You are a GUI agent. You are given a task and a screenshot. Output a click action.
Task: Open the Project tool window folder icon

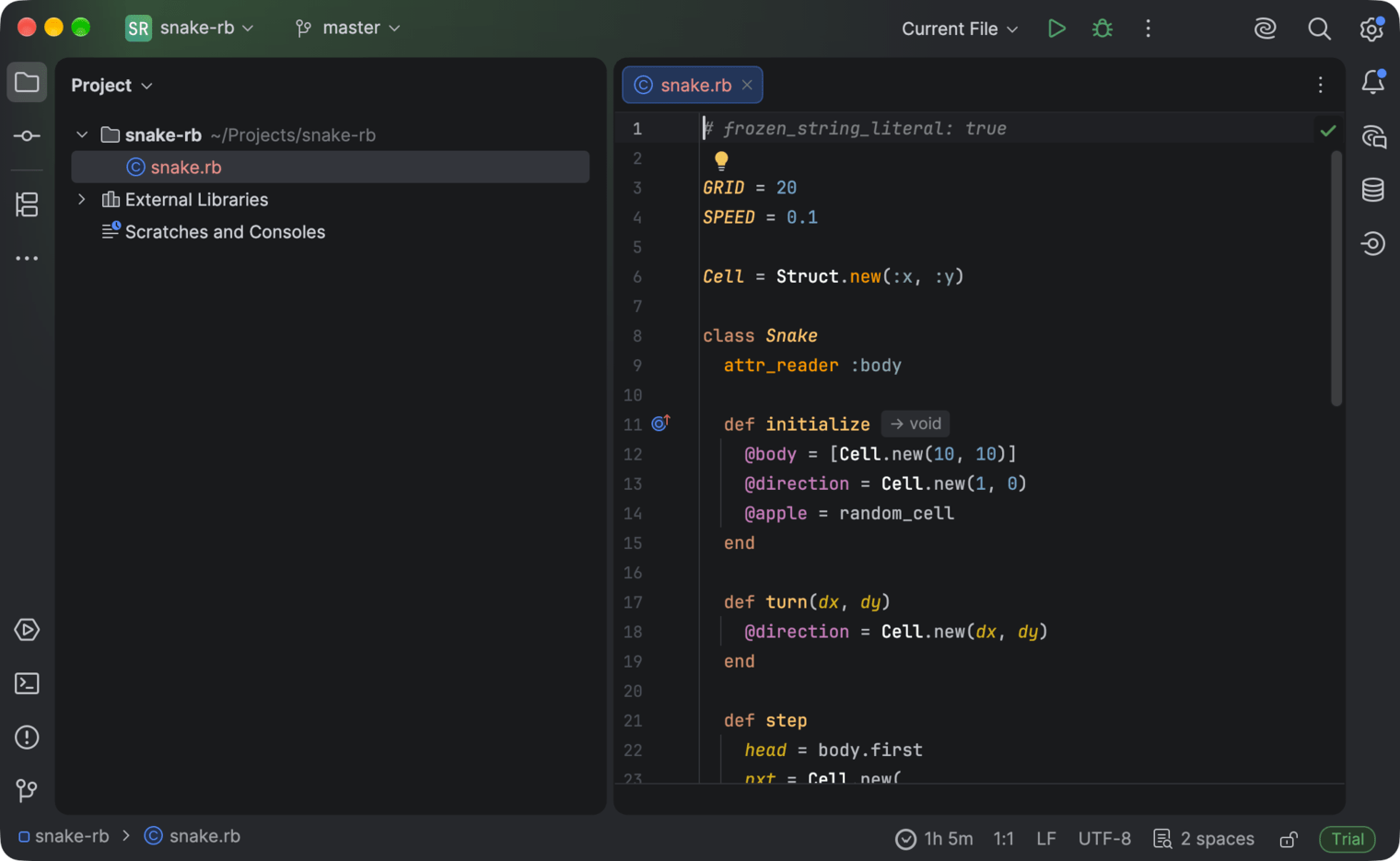click(27, 83)
